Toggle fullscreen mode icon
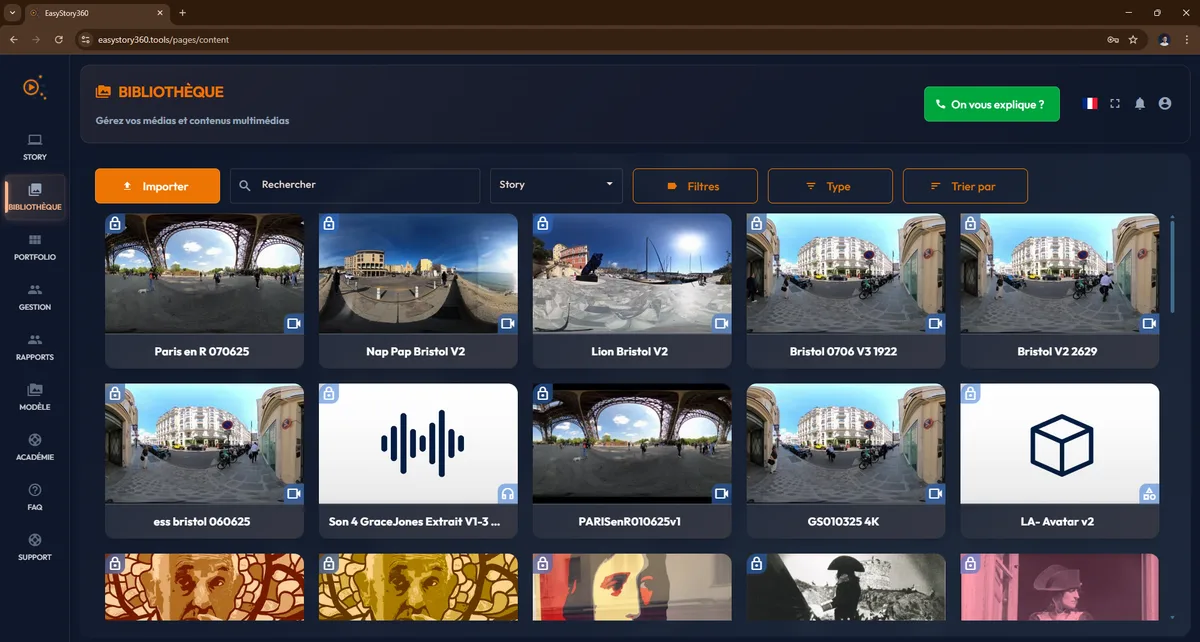 tap(1115, 103)
